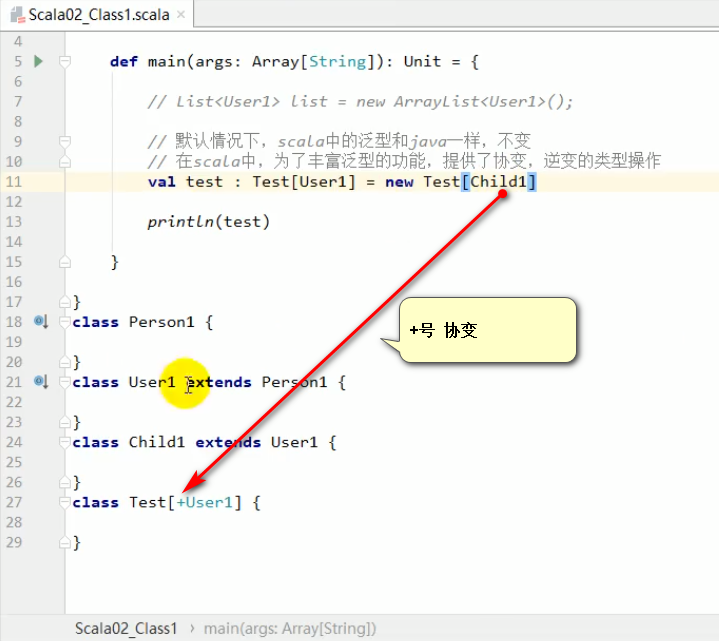Toggle the closing fold marker on line 15
Image resolution: width=719 pixels, height=641 pixels.
(65, 262)
